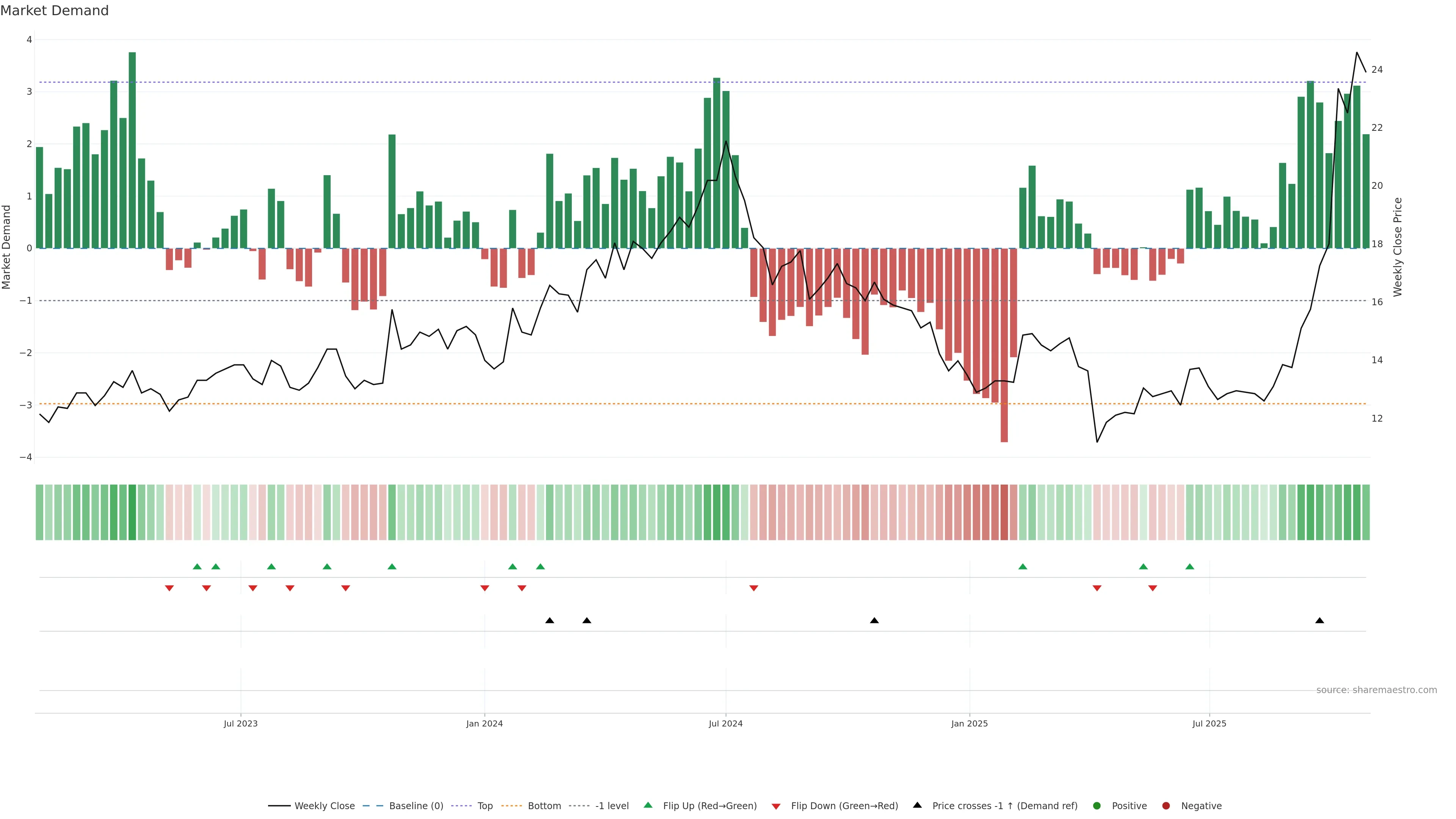Click the green Positive circle legend icon
The height and width of the screenshot is (819, 1456).
click(1097, 805)
